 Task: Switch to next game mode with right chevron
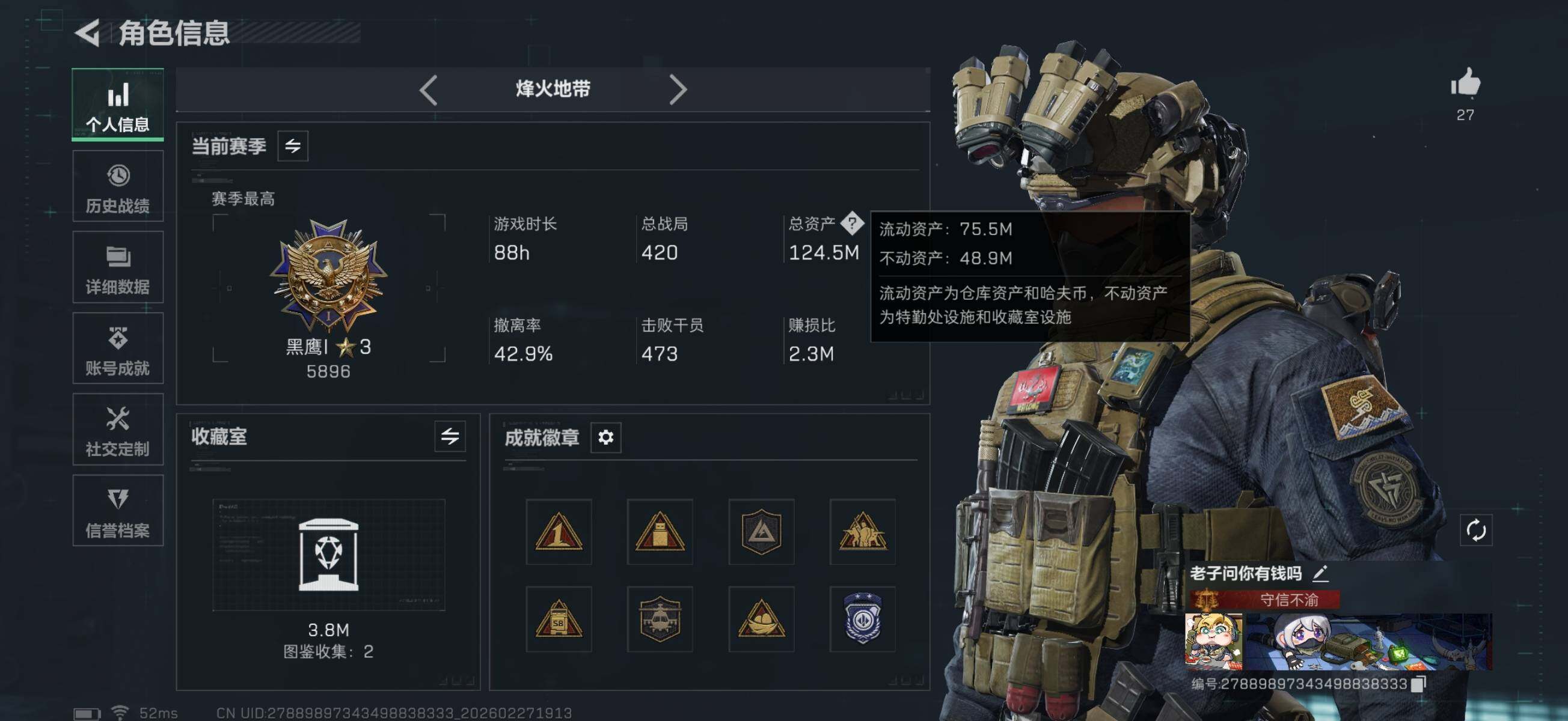tap(678, 90)
